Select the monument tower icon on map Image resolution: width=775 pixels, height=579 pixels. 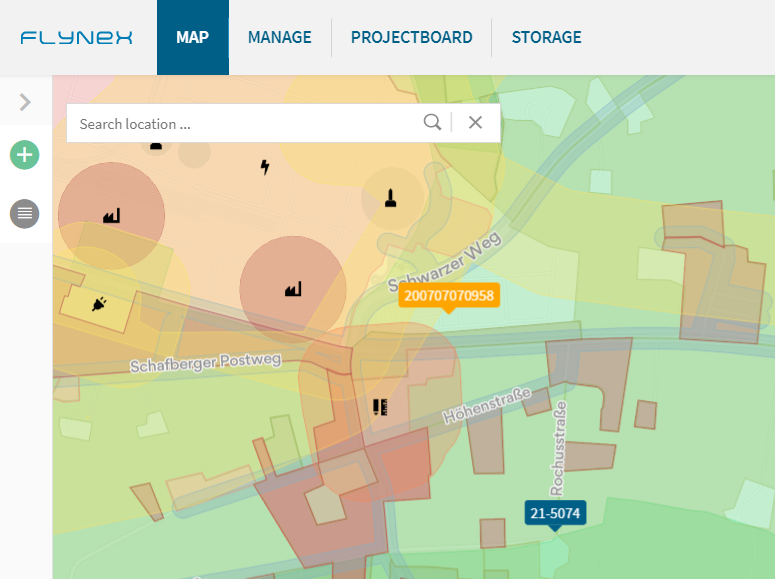tap(390, 198)
